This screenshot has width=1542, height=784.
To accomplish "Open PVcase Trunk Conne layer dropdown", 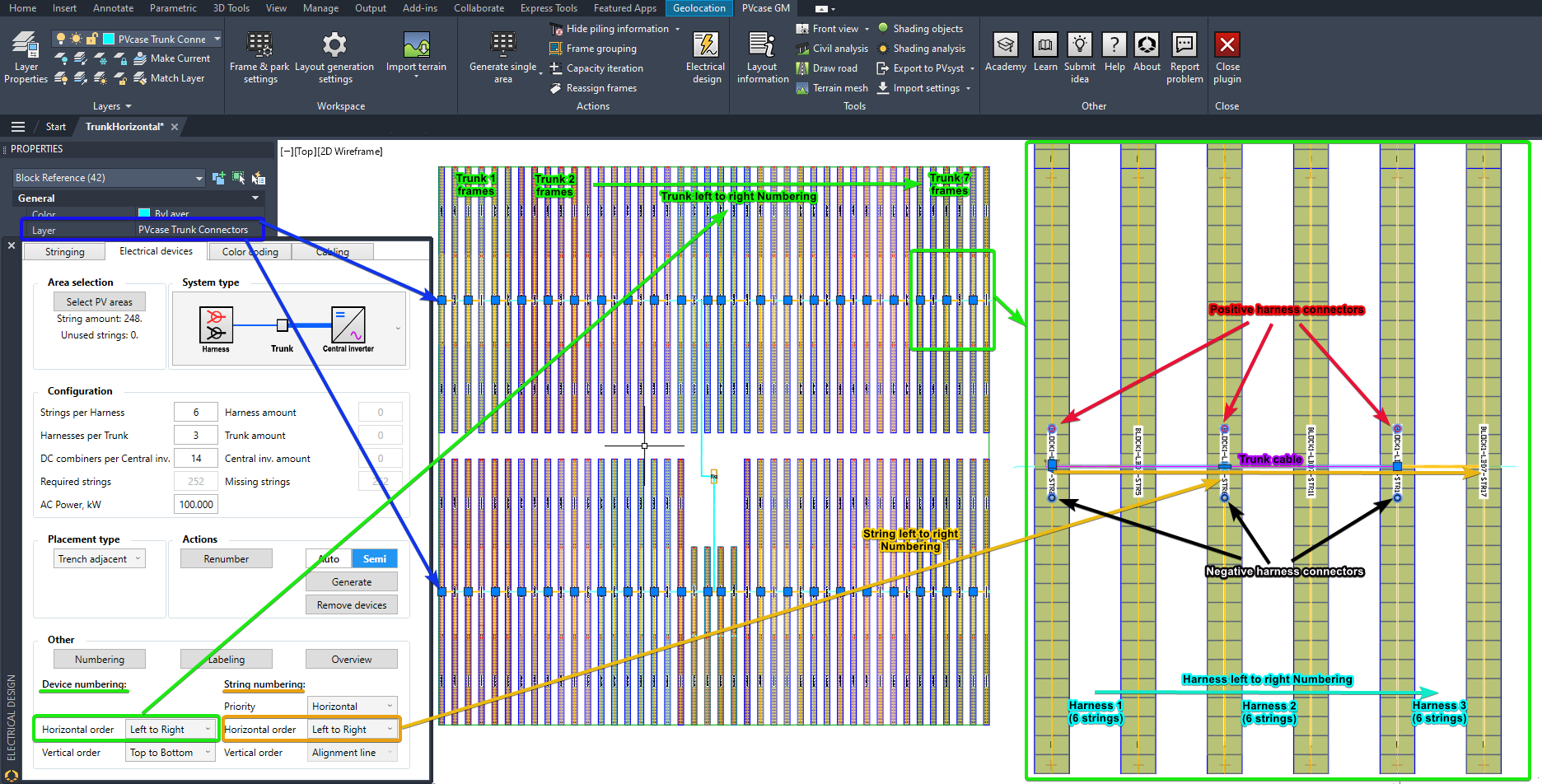I will [217, 39].
